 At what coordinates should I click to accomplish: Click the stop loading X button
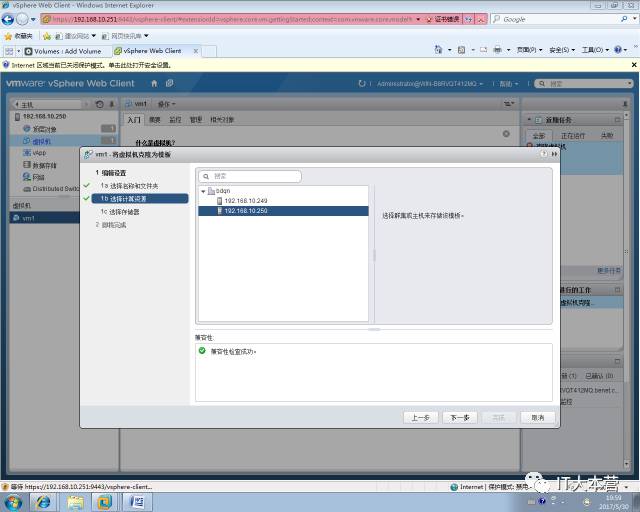[481, 19]
